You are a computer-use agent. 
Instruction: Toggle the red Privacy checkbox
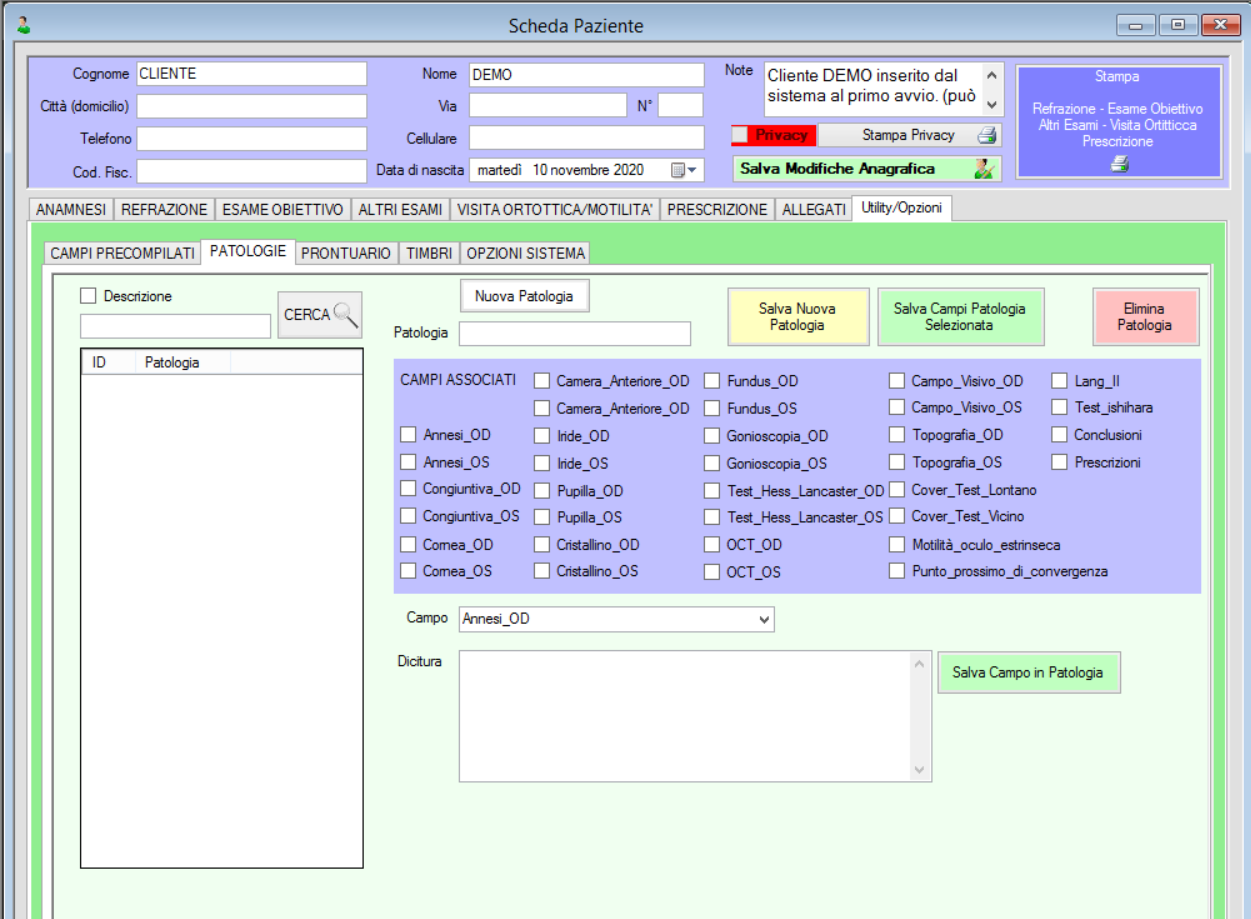pyautogui.click(x=740, y=136)
